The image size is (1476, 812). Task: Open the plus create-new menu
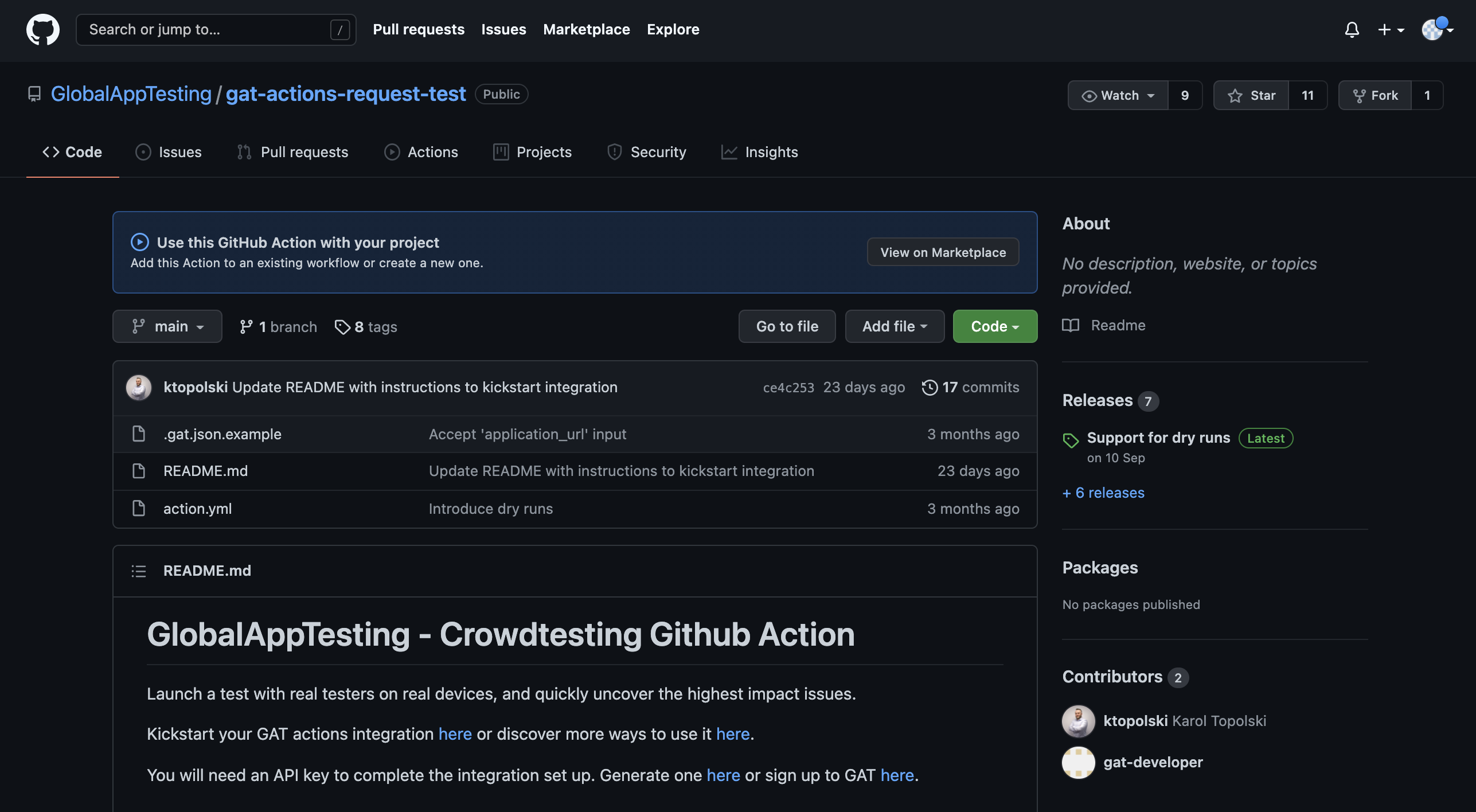coord(1391,30)
